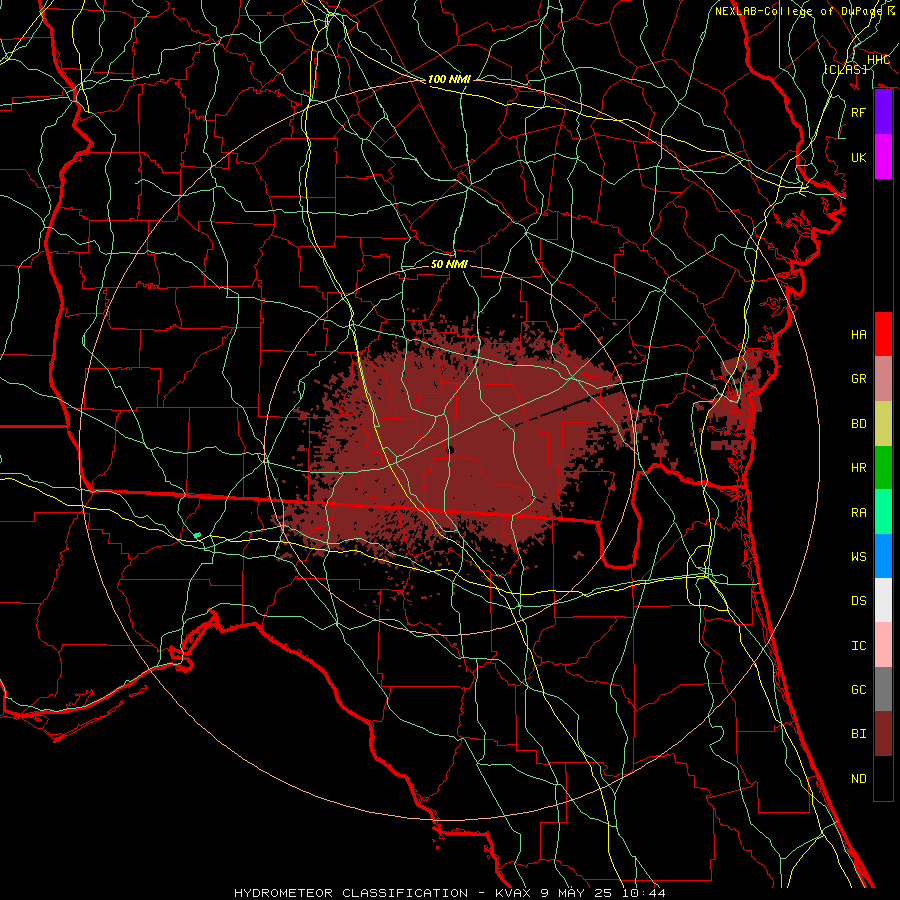Click the "(CLAS)" legend heading

point(846,69)
